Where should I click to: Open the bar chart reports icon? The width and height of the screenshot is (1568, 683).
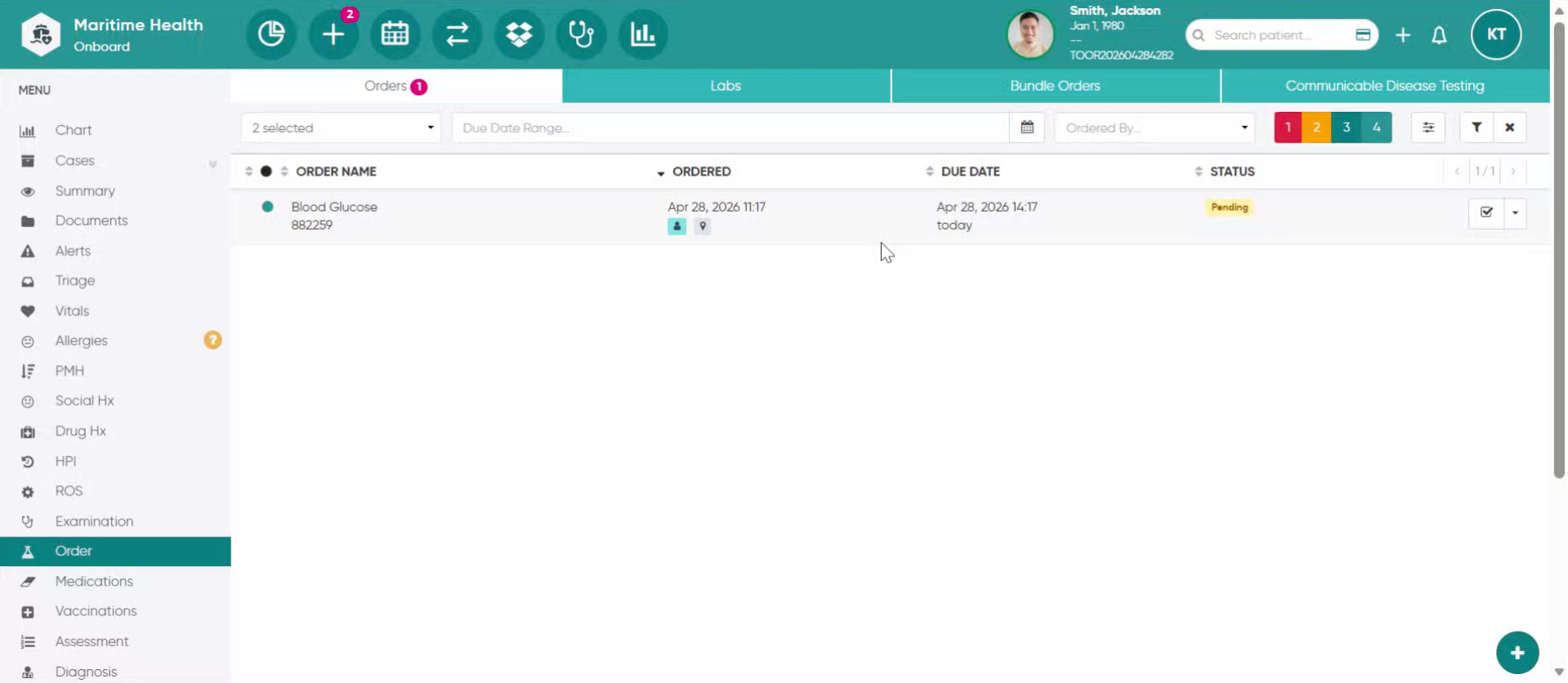643,34
